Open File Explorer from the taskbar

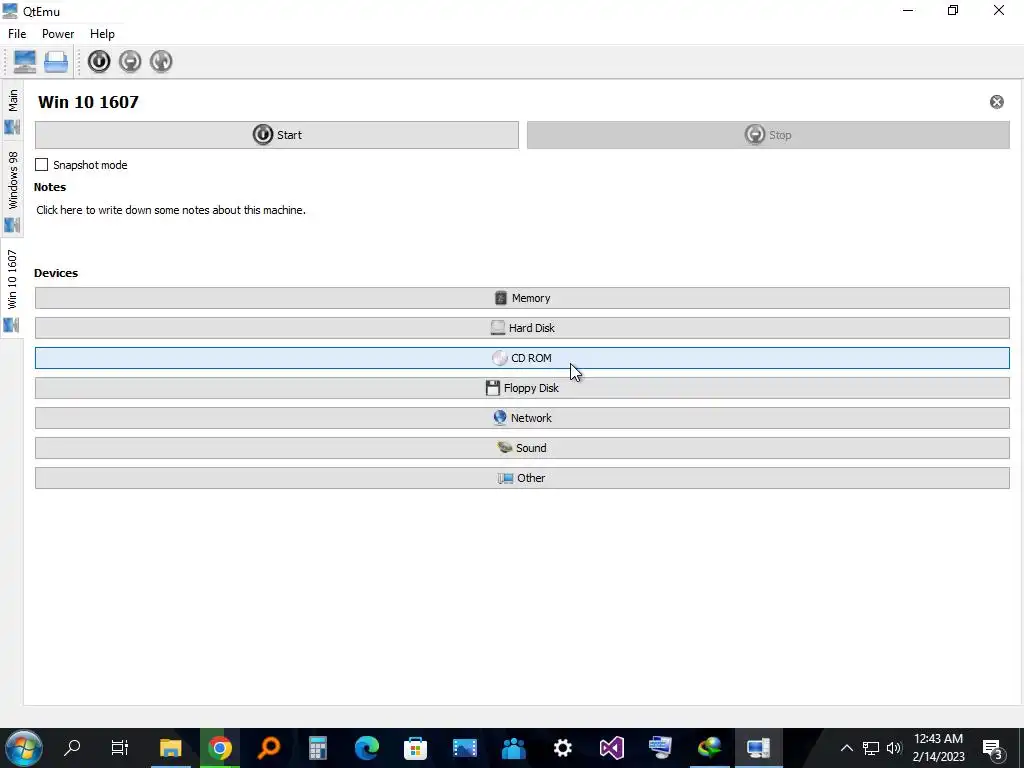(x=170, y=748)
